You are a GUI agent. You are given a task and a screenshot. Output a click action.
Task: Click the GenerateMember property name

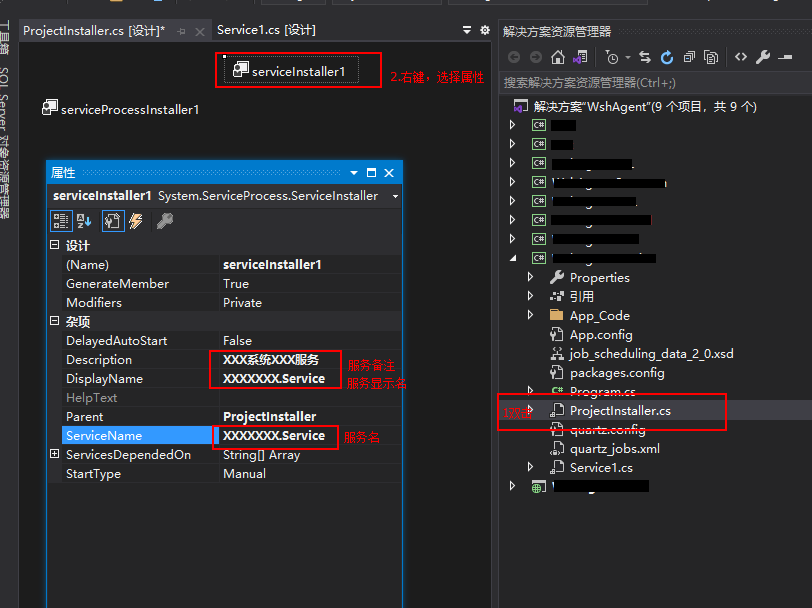(x=118, y=284)
